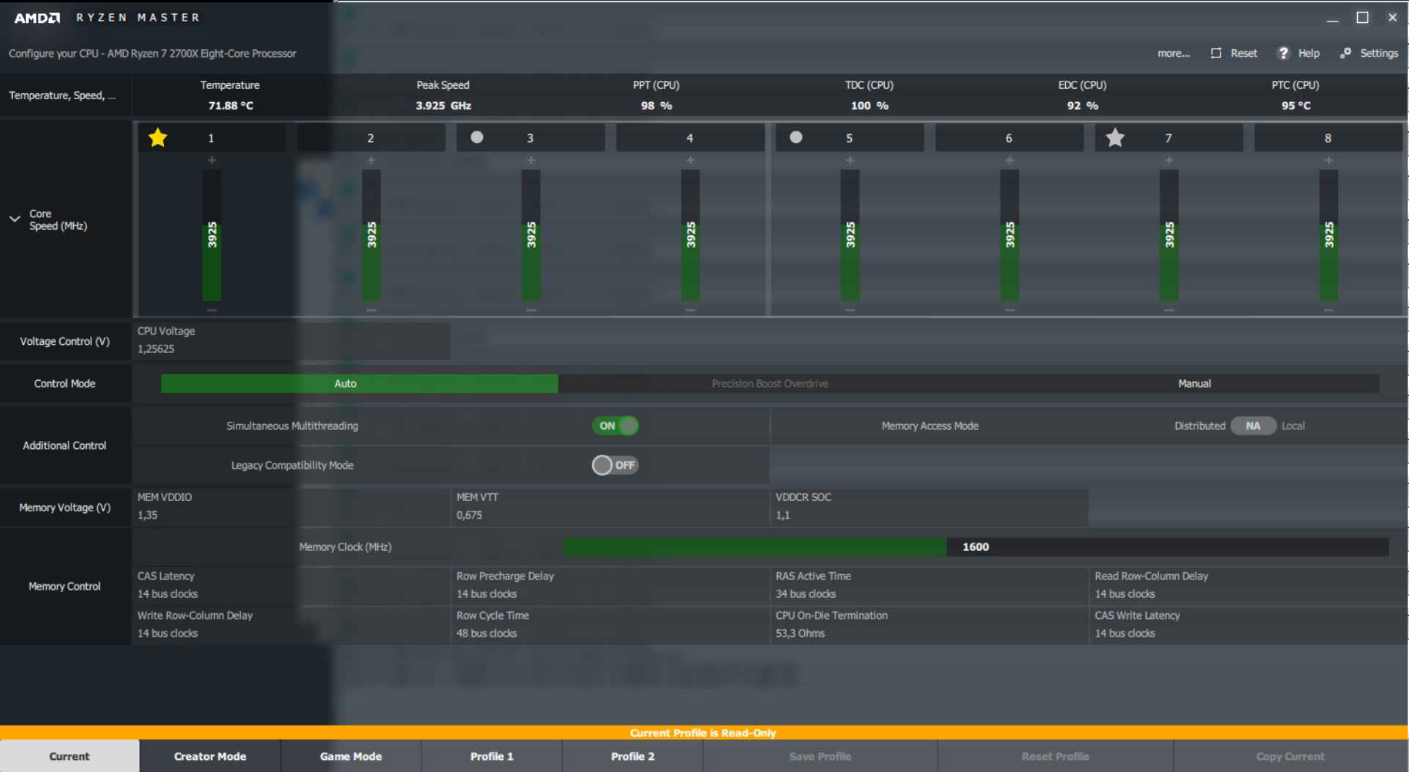Viewport: 1409px width, 772px height.
Task: Click the CPU Voltage value field
Action: click(x=291, y=341)
